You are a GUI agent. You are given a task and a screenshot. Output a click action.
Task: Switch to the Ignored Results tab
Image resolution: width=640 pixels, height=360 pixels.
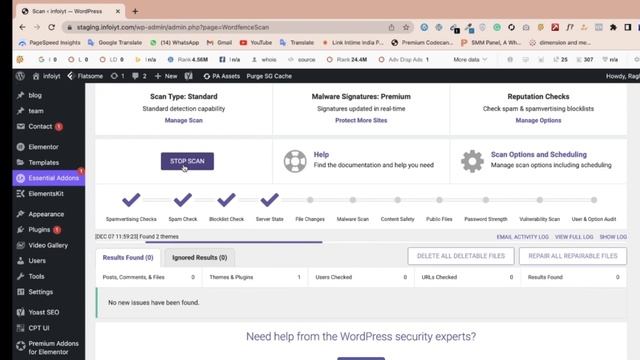pyautogui.click(x=200, y=258)
